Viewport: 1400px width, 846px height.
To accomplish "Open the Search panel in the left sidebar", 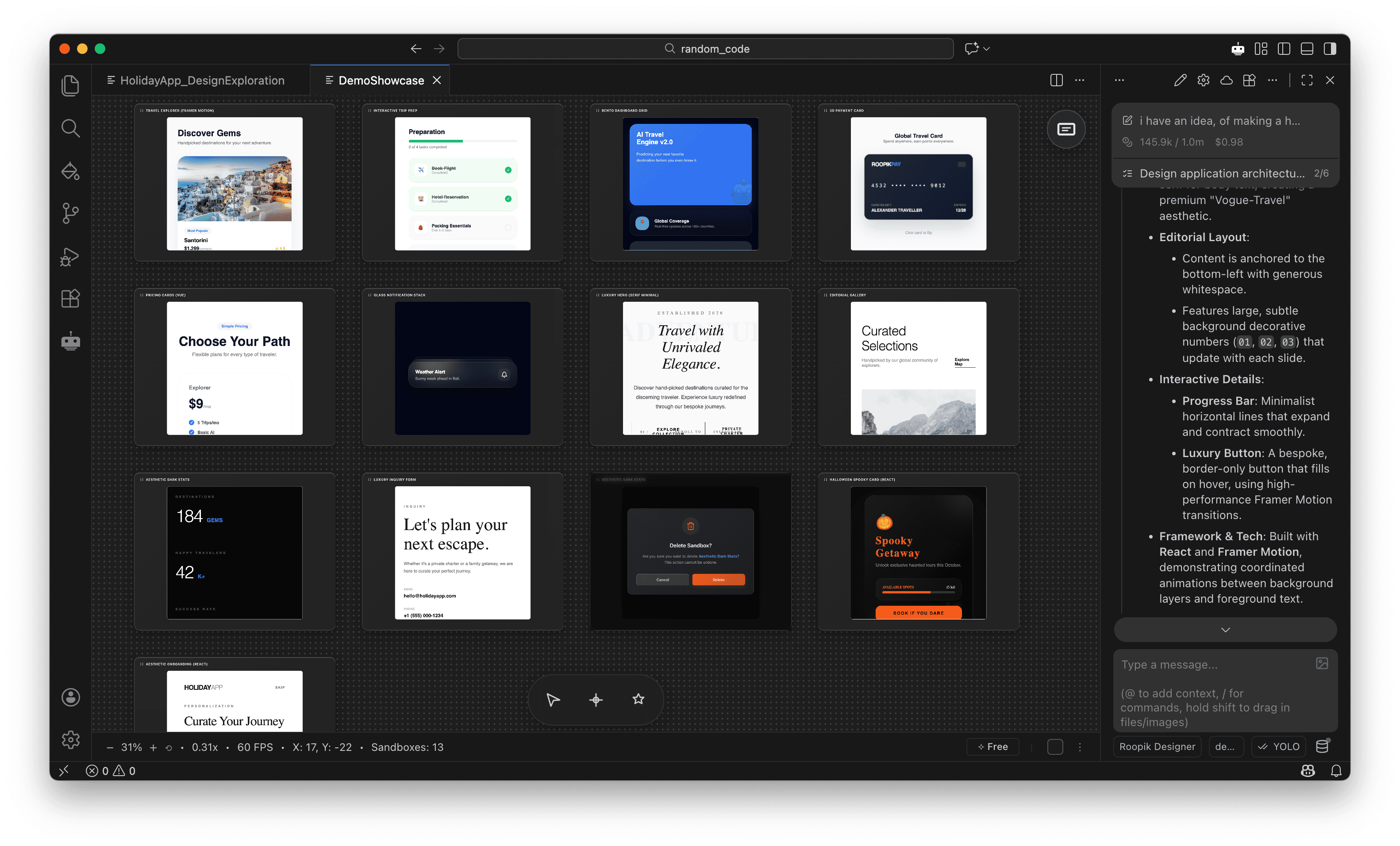I will pos(70,128).
